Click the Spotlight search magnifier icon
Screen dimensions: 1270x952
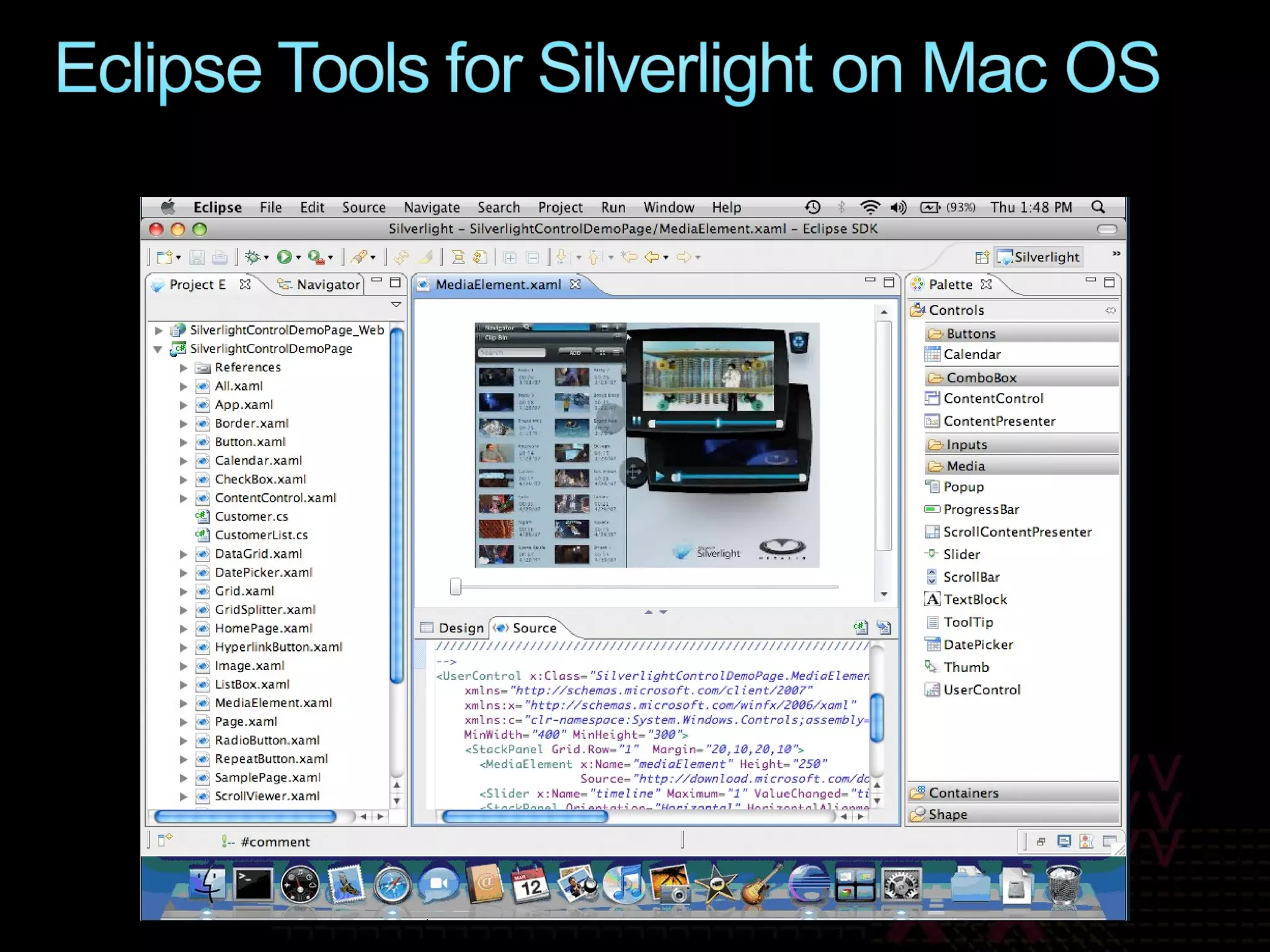coord(1098,207)
